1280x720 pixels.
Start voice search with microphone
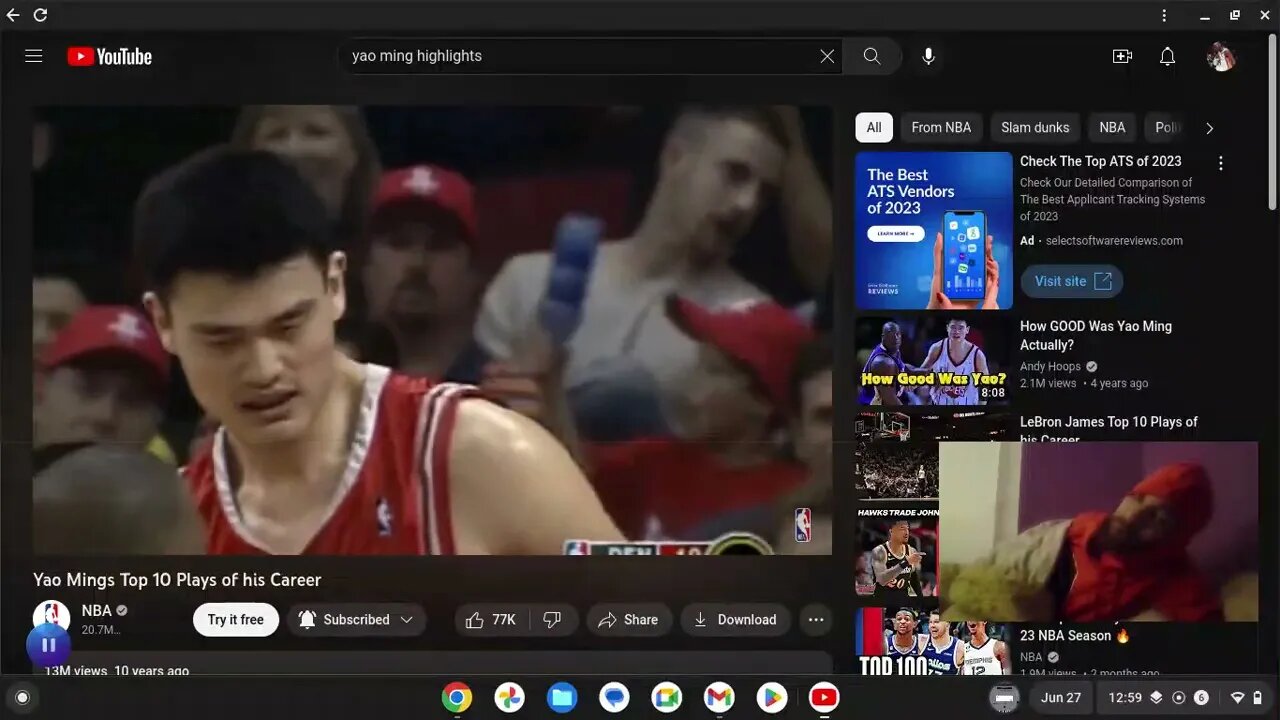(928, 56)
